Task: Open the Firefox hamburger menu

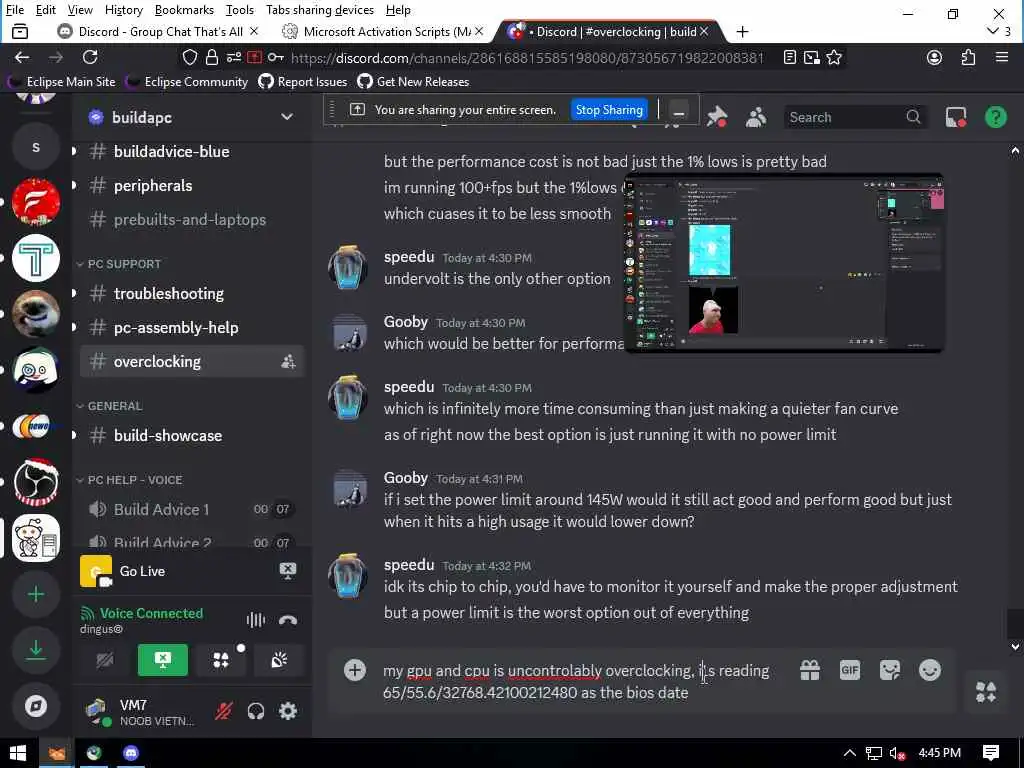Action: click(1002, 57)
